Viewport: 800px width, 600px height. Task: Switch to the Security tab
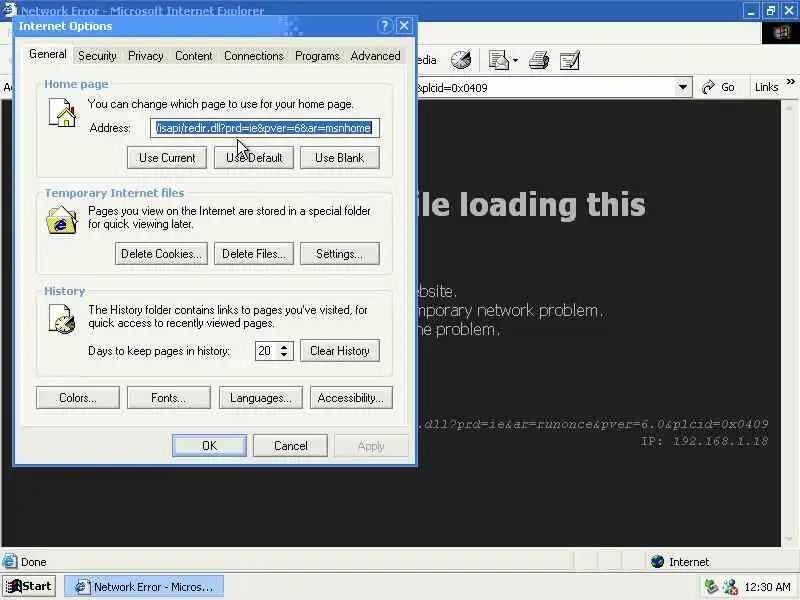tap(97, 56)
